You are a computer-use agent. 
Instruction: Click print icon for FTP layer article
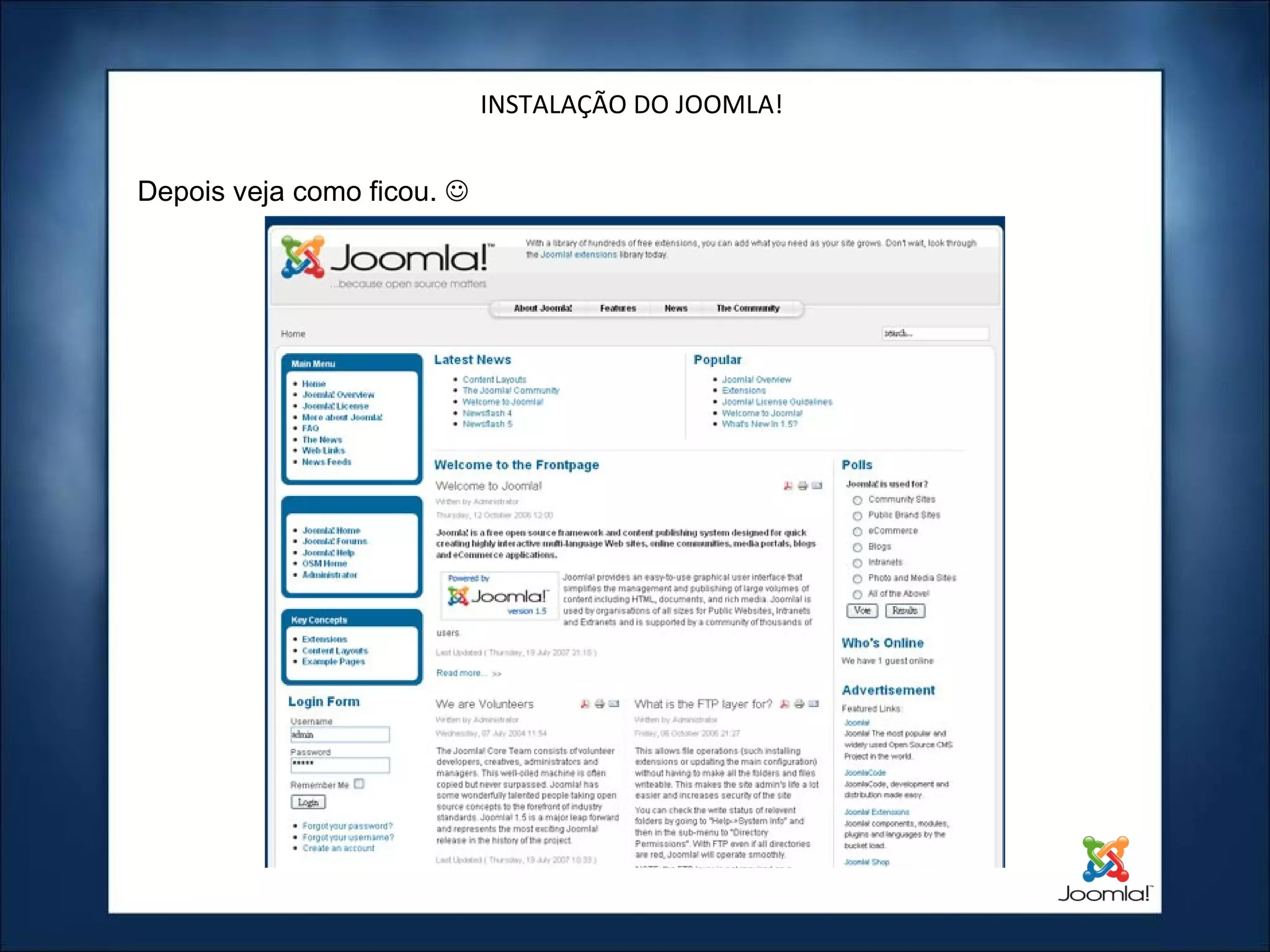799,704
